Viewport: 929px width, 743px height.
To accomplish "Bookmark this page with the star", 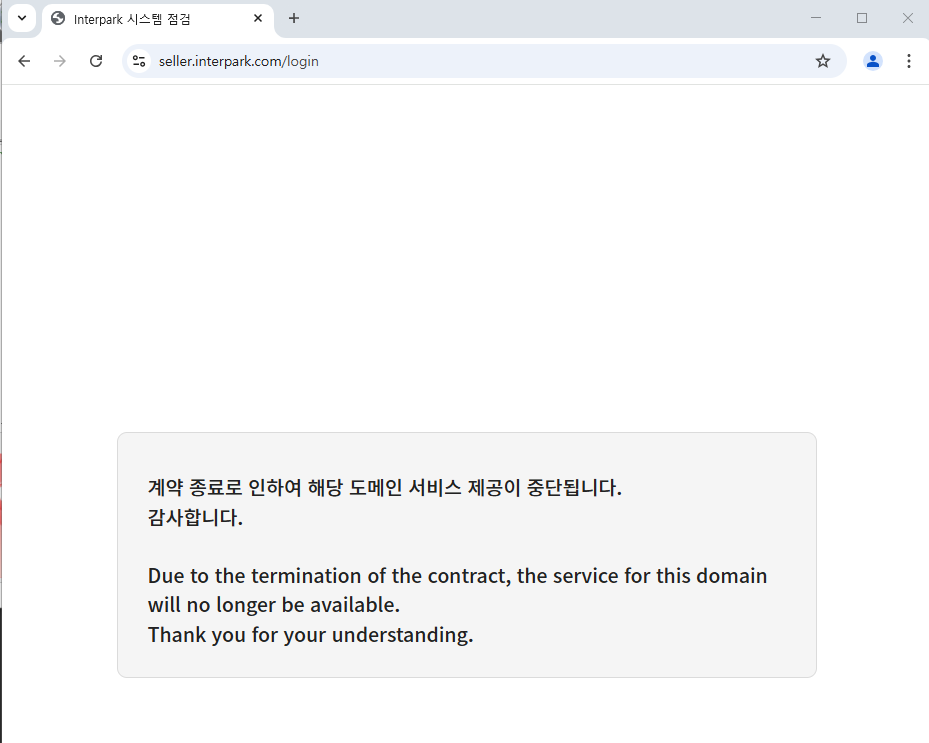I will click(823, 61).
